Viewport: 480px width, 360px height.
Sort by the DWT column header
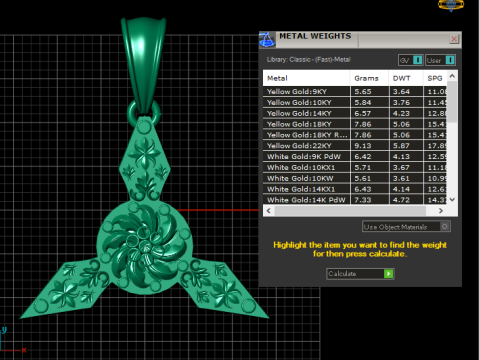(x=406, y=78)
